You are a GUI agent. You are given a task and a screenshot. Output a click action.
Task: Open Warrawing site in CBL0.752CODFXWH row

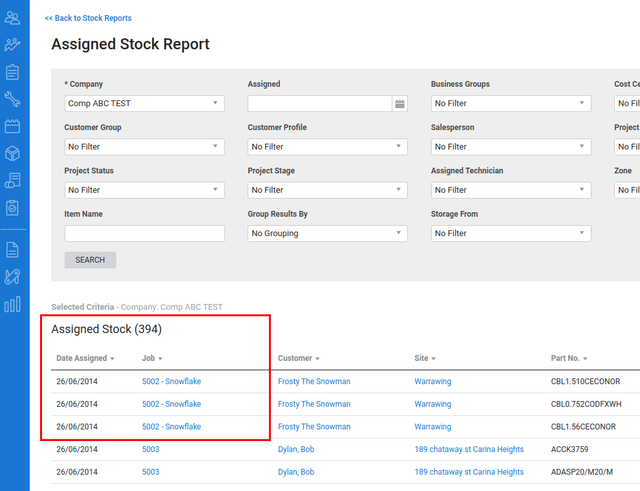(x=433, y=404)
